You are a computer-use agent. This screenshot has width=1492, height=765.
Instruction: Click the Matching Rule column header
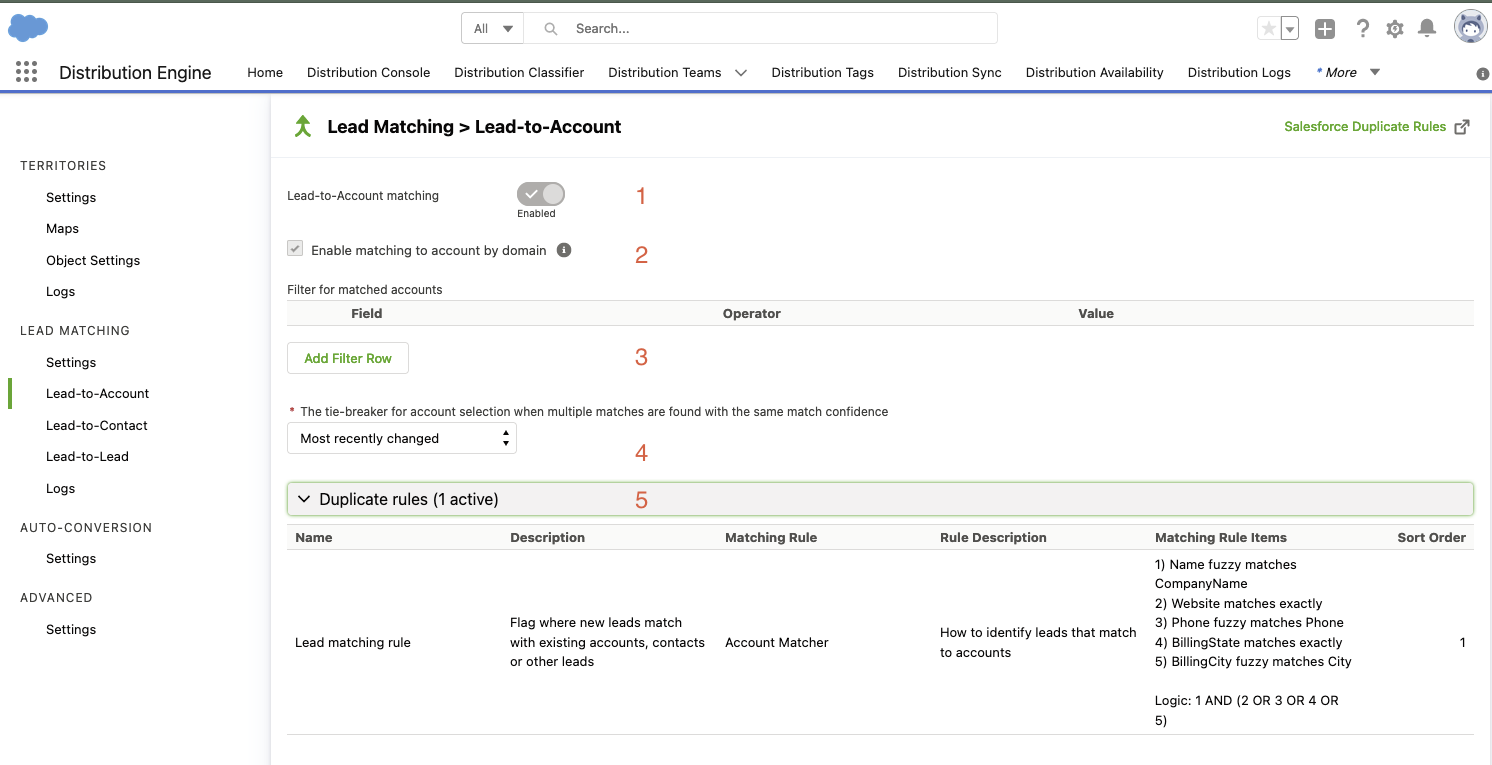[x=771, y=537]
